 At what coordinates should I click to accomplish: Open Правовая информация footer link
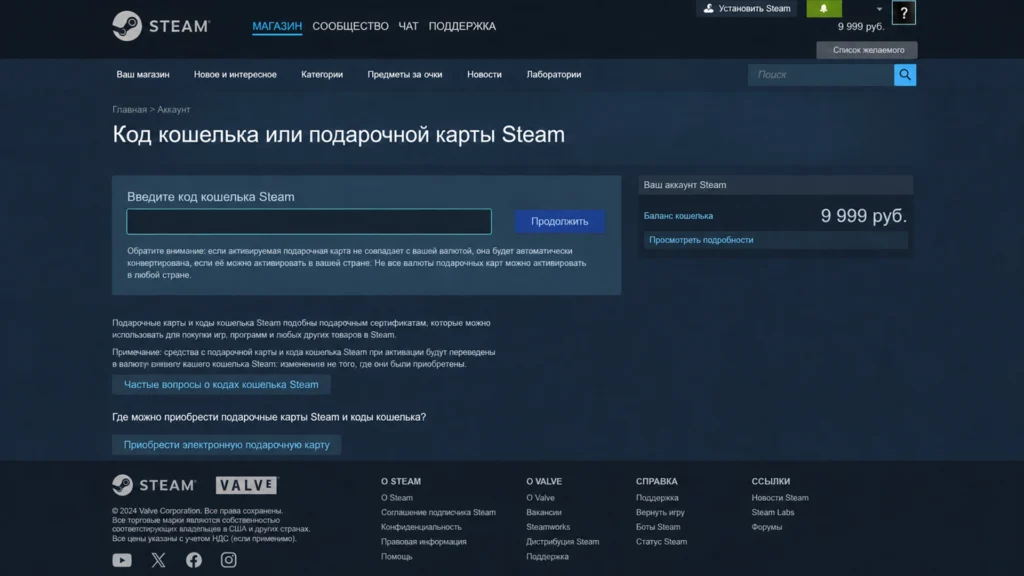(424, 541)
